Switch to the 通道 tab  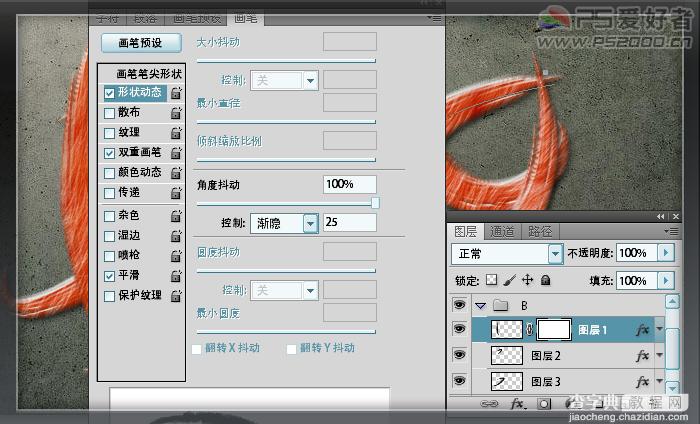503,232
